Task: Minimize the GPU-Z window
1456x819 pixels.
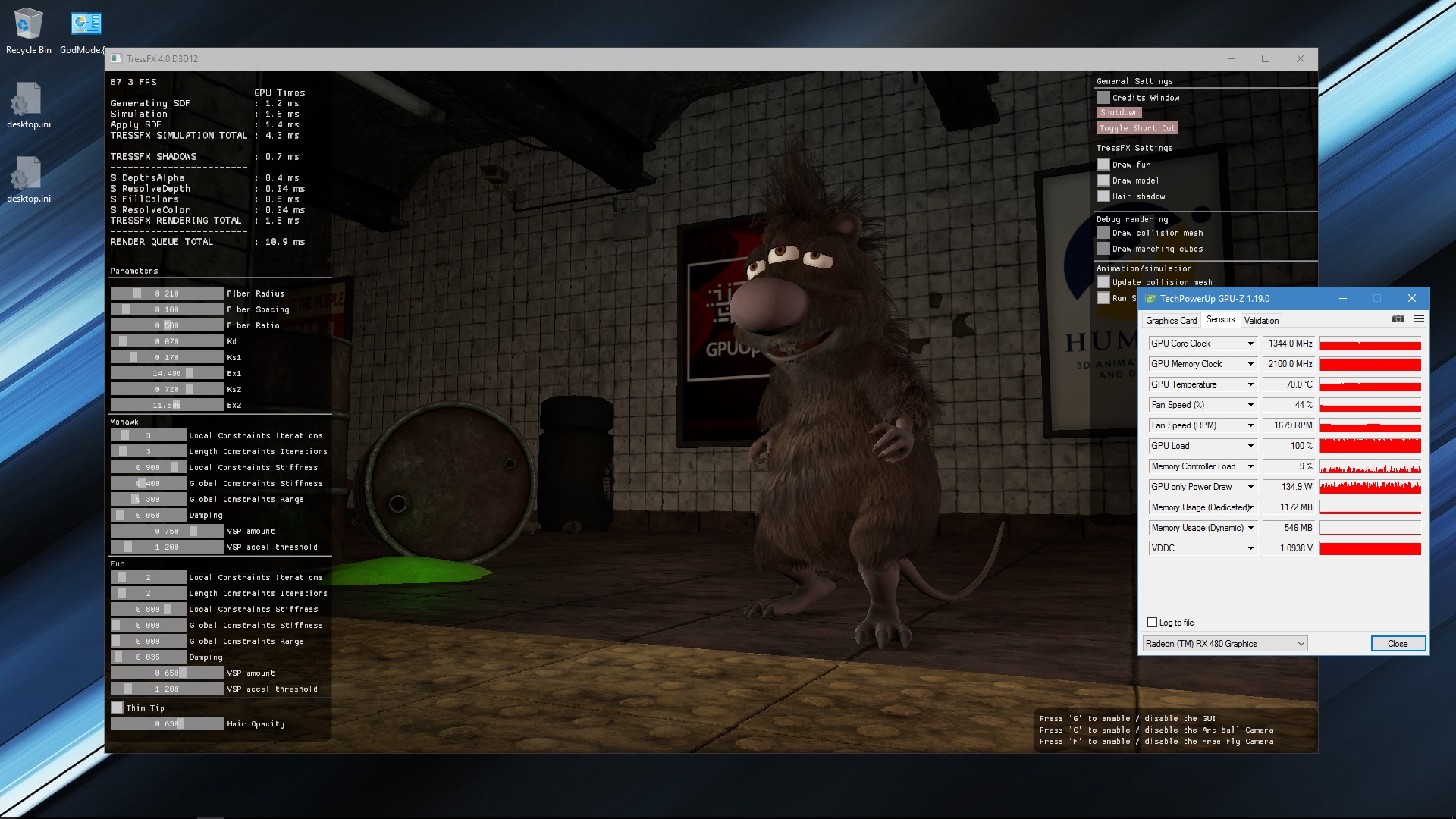Action: click(x=1342, y=298)
